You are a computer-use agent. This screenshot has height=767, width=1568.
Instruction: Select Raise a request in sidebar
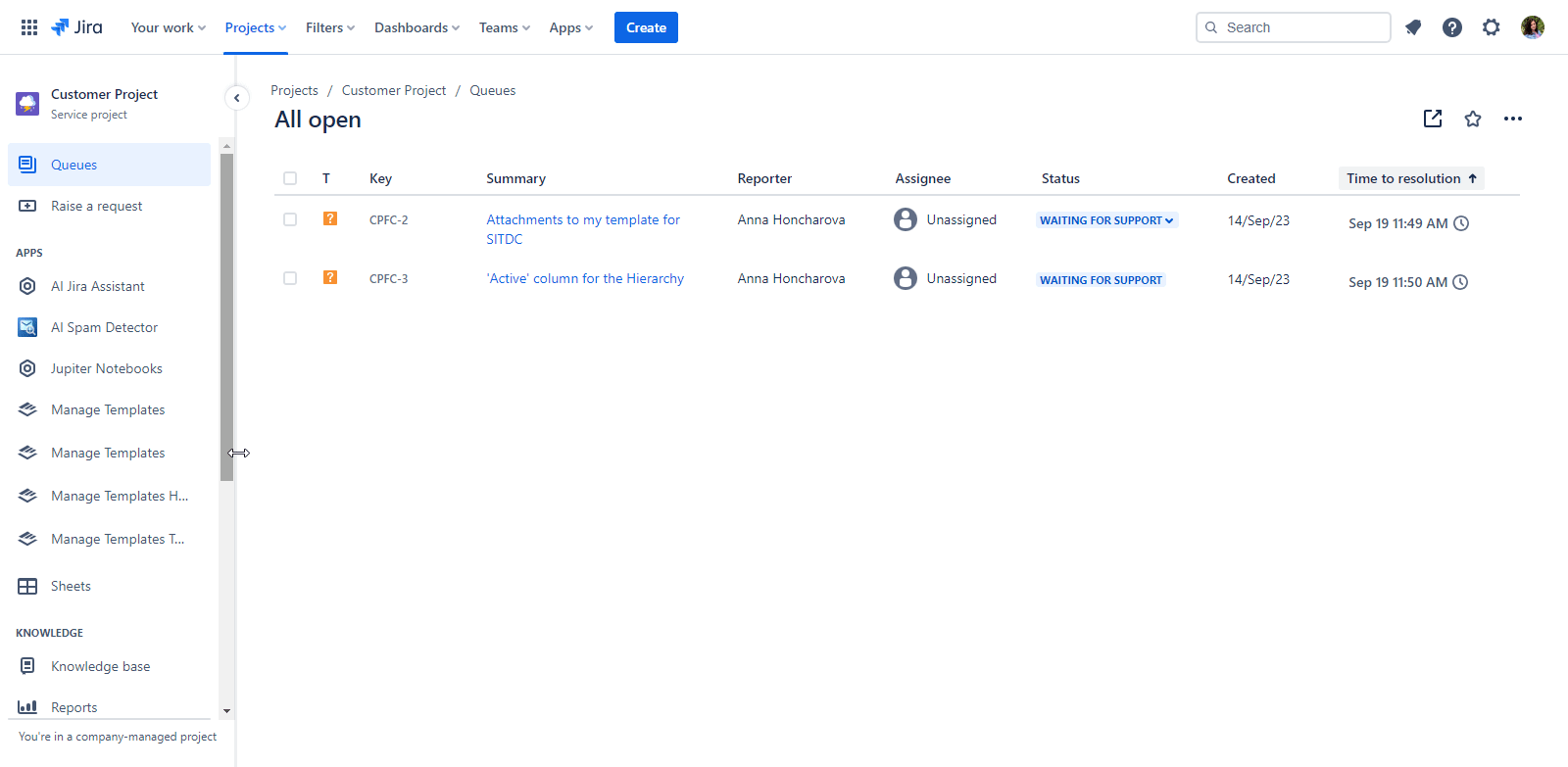tap(96, 206)
